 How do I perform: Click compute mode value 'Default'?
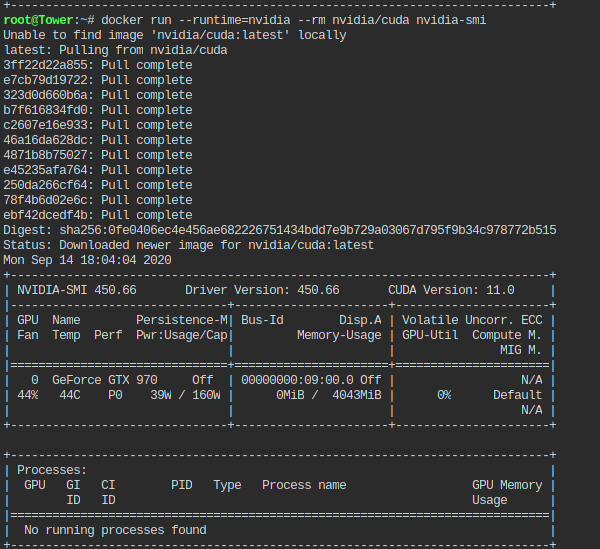pos(517,395)
